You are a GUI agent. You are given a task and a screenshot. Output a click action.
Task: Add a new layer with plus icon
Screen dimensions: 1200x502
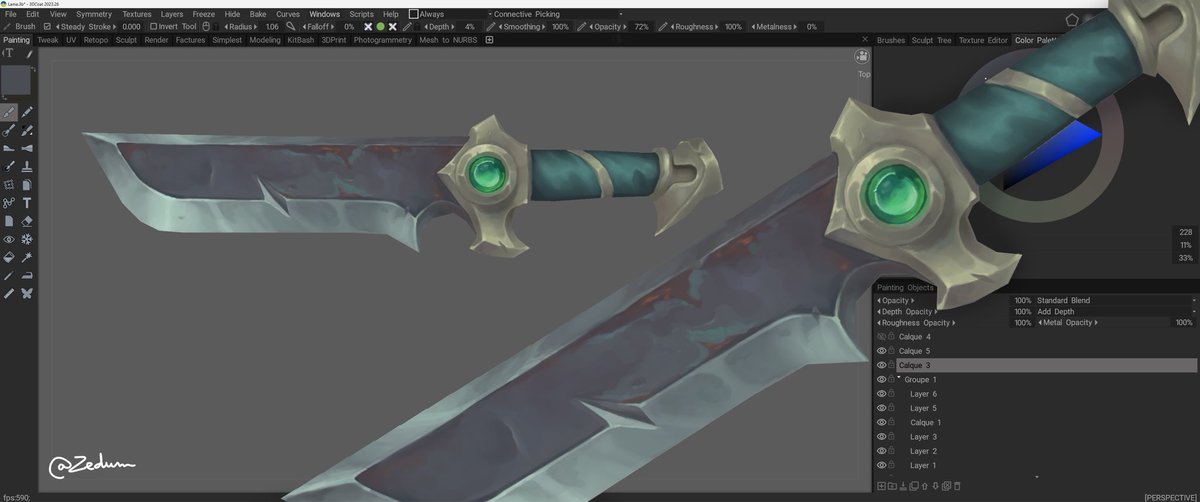point(881,486)
